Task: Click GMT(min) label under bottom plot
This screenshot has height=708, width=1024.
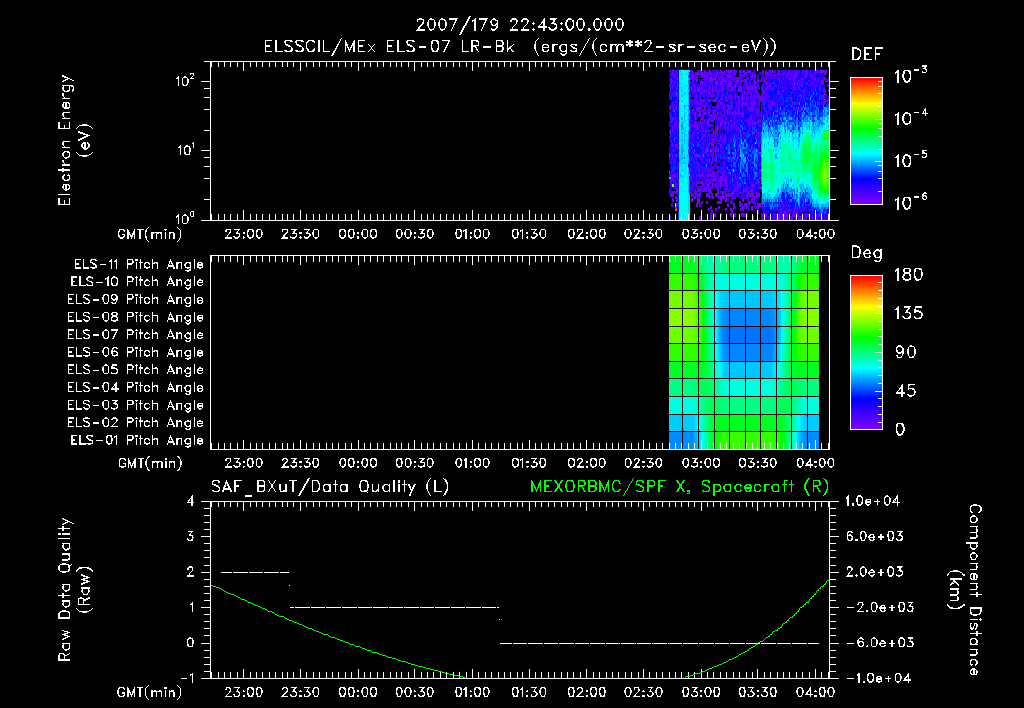Action: point(150,692)
